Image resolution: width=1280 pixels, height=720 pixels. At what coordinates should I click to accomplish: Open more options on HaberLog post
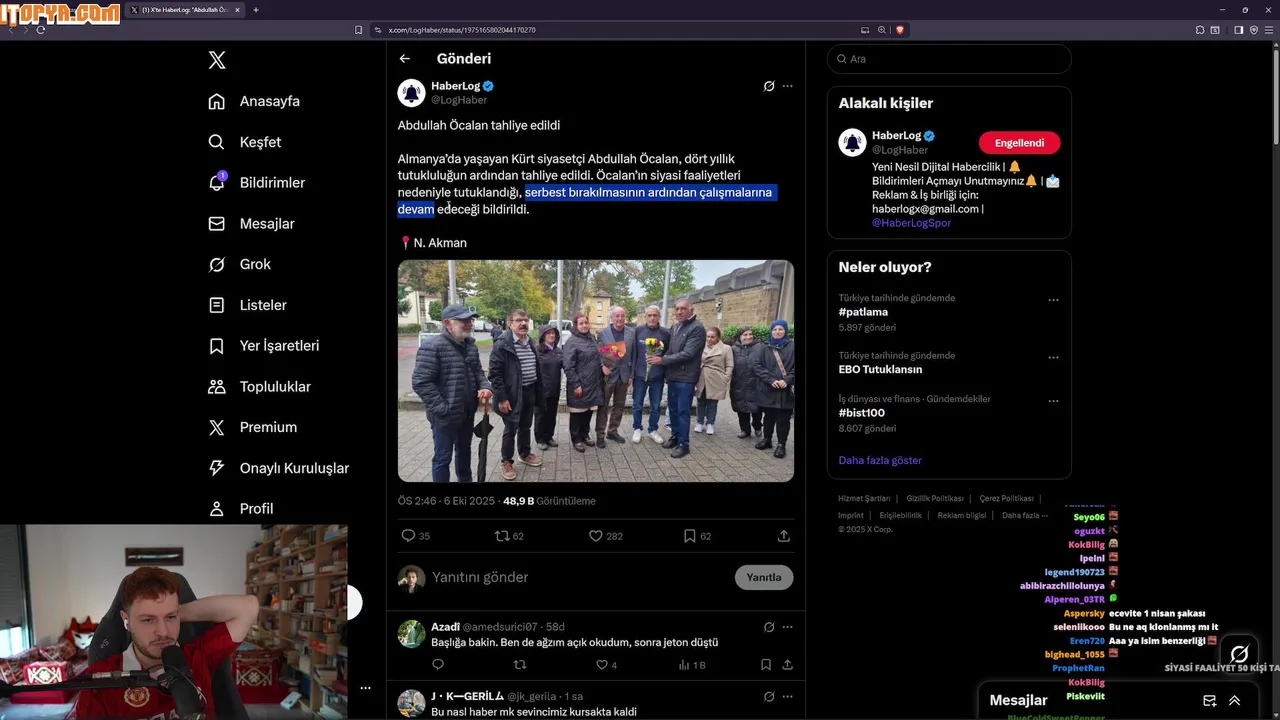click(787, 86)
